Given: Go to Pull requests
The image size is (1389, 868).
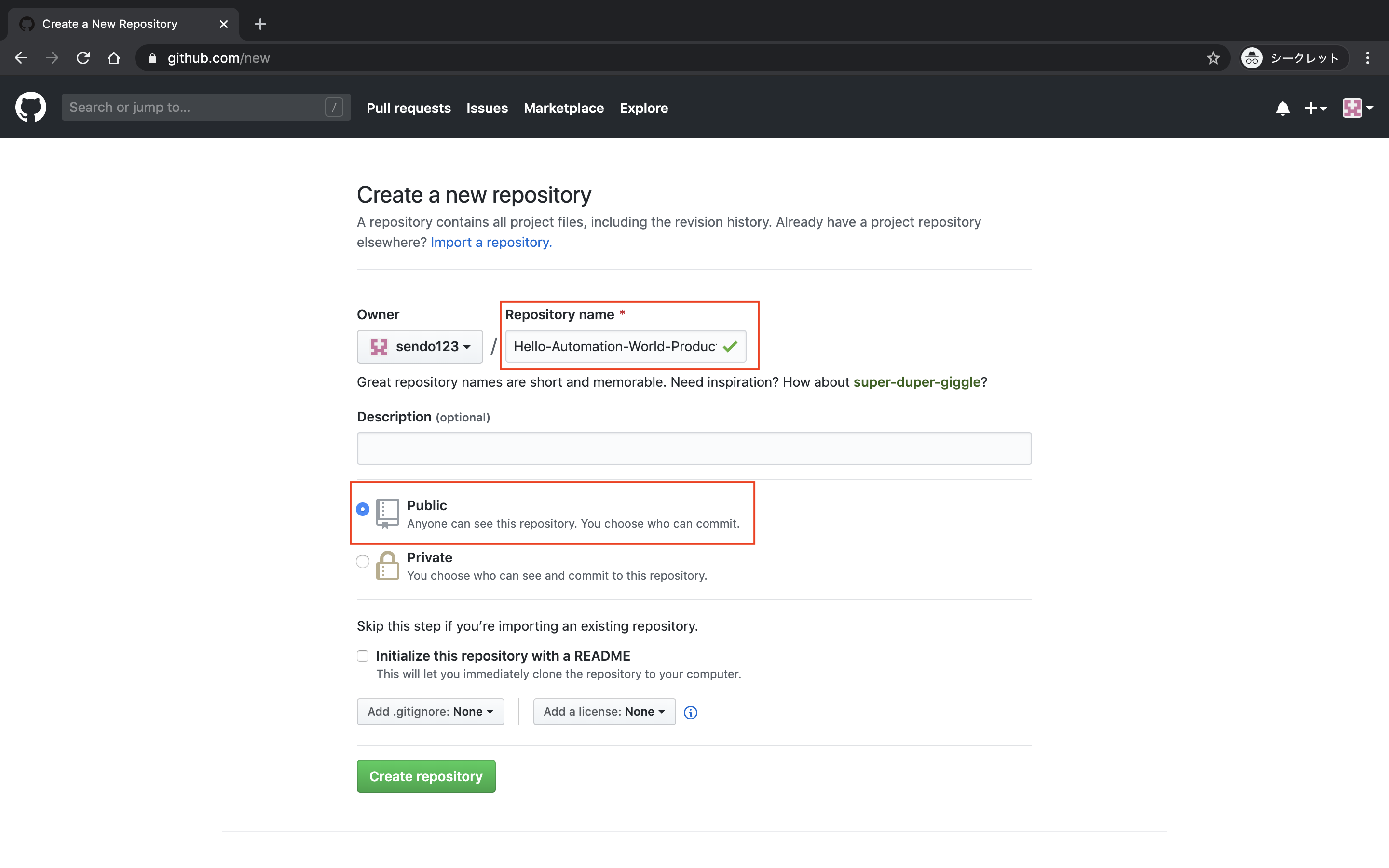Looking at the screenshot, I should pos(409,108).
